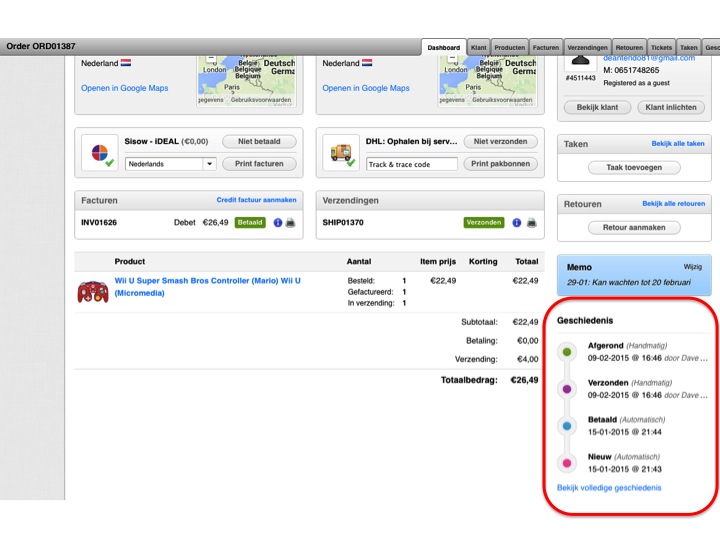Screen dimensions: 720x540
Task: Click the Credit factuur aanmaken link
Action: 256,200
